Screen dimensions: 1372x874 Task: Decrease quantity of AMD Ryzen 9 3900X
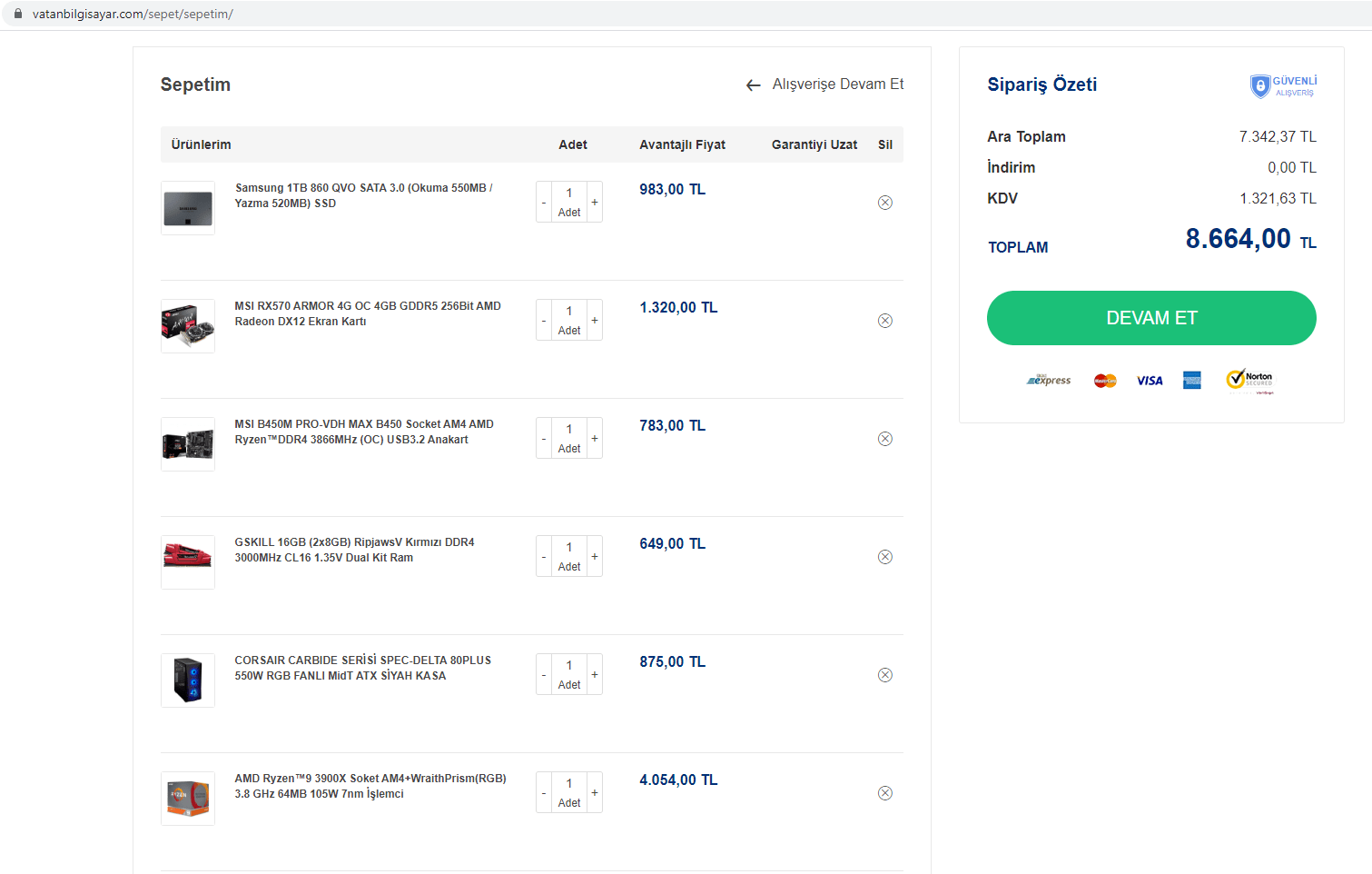click(544, 793)
